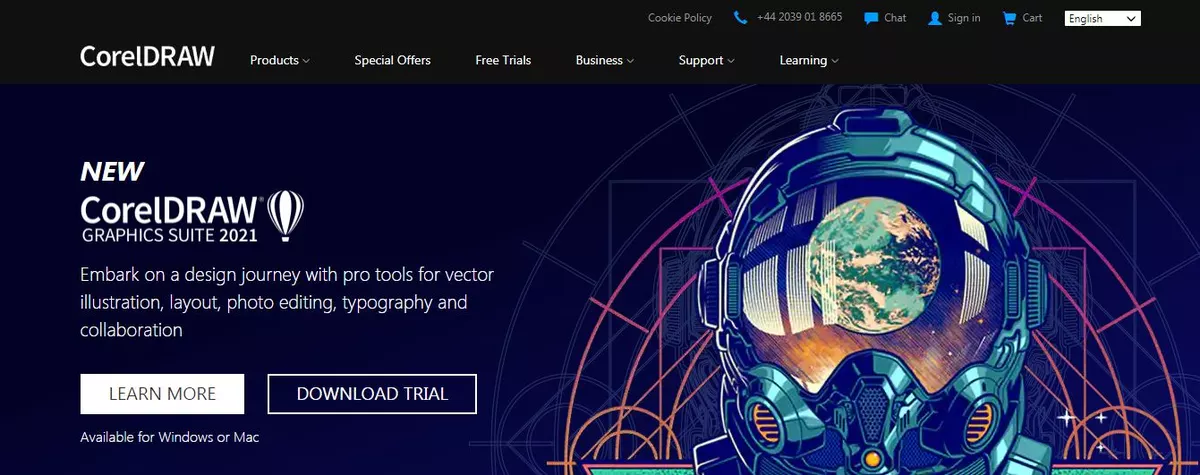Screen dimensions: 1200x475
Task: Click the hot air balloon logo
Action: pos(287,215)
